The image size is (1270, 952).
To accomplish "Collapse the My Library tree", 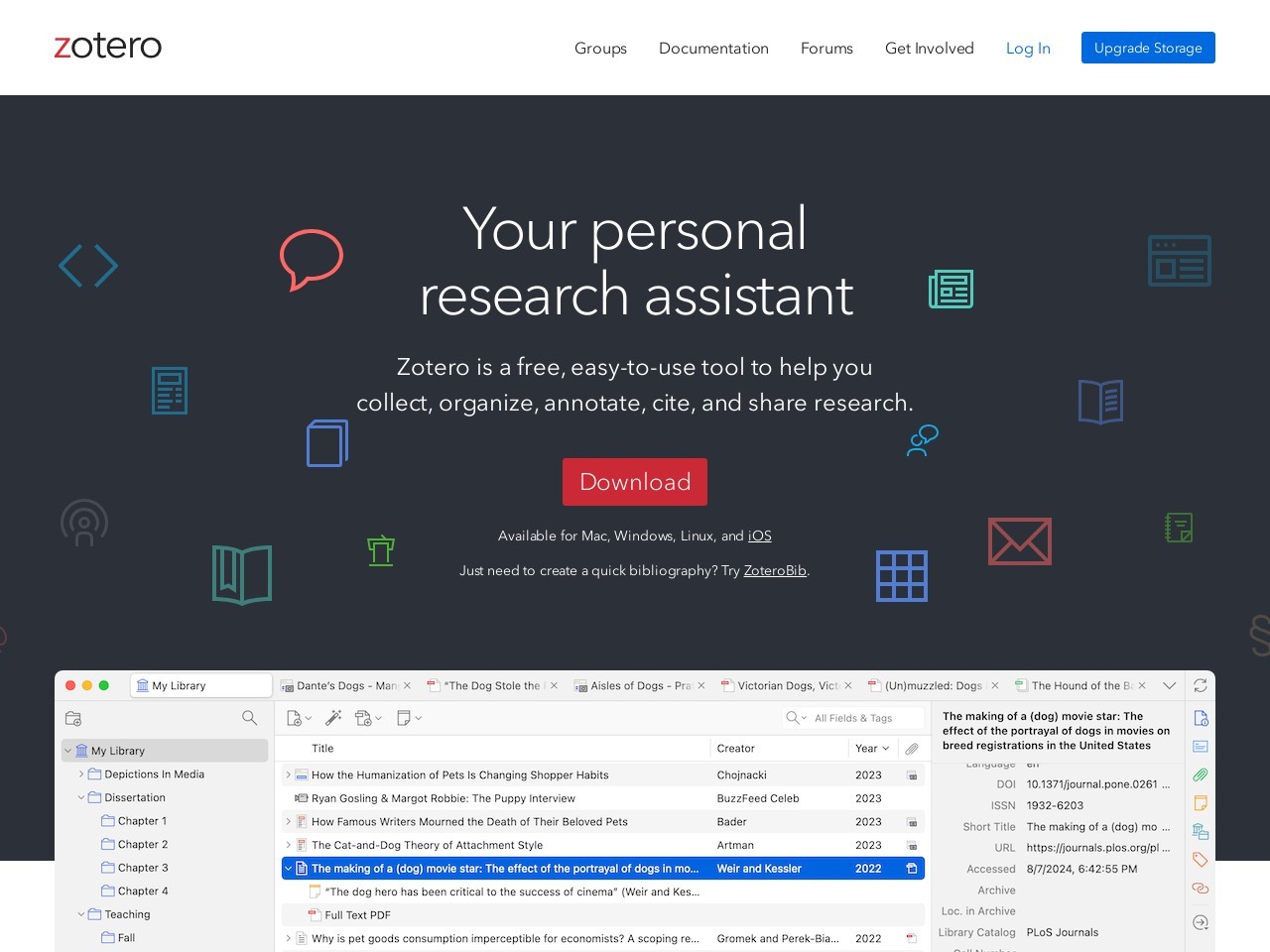I will tap(67, 751).
